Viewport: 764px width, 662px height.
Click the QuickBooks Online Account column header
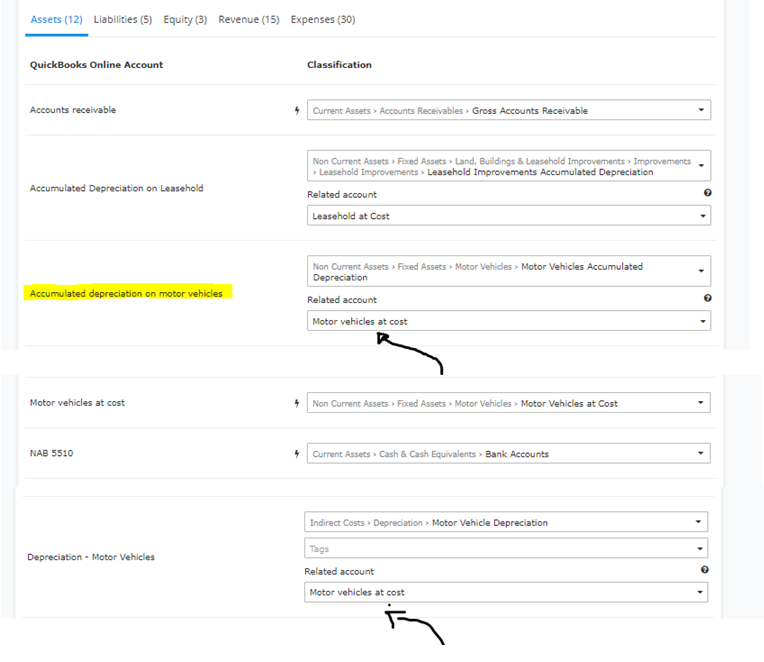(96, 65)
